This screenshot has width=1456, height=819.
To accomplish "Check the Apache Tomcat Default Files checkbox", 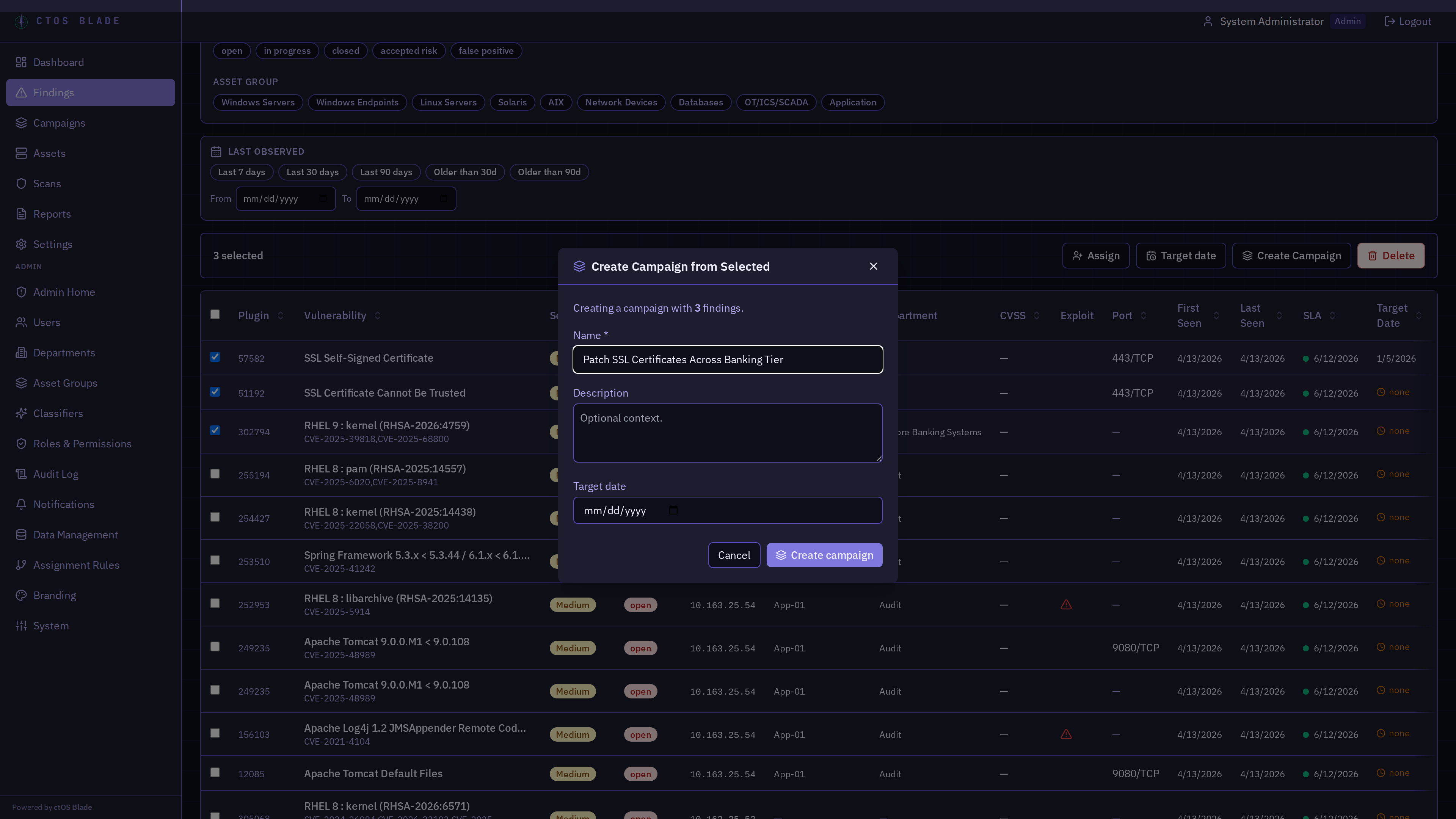I will click(215, 772).
